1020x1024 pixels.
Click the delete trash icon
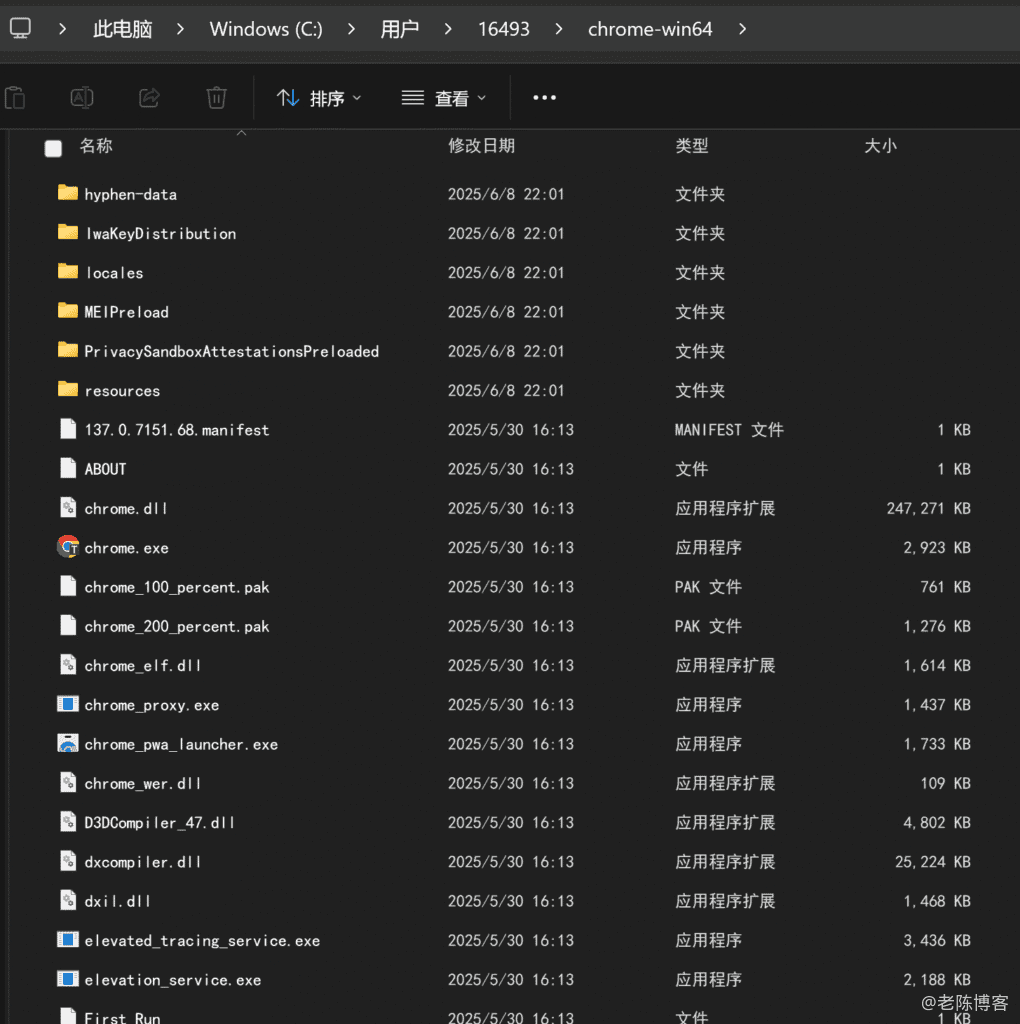(x=216, y=98)
